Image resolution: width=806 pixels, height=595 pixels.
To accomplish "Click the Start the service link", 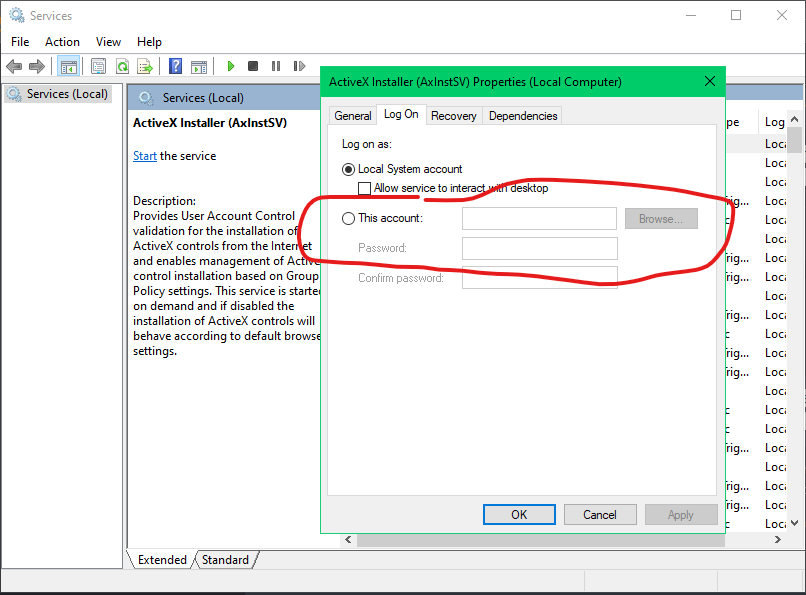I will (145, 156).
